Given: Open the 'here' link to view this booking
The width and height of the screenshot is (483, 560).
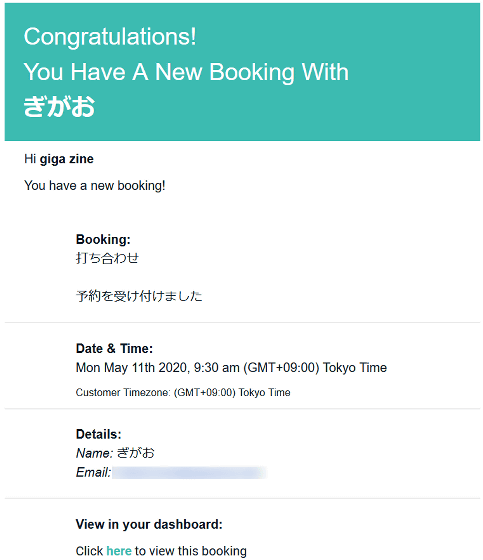Looking at the screenshot, I should tap(119, 550).
